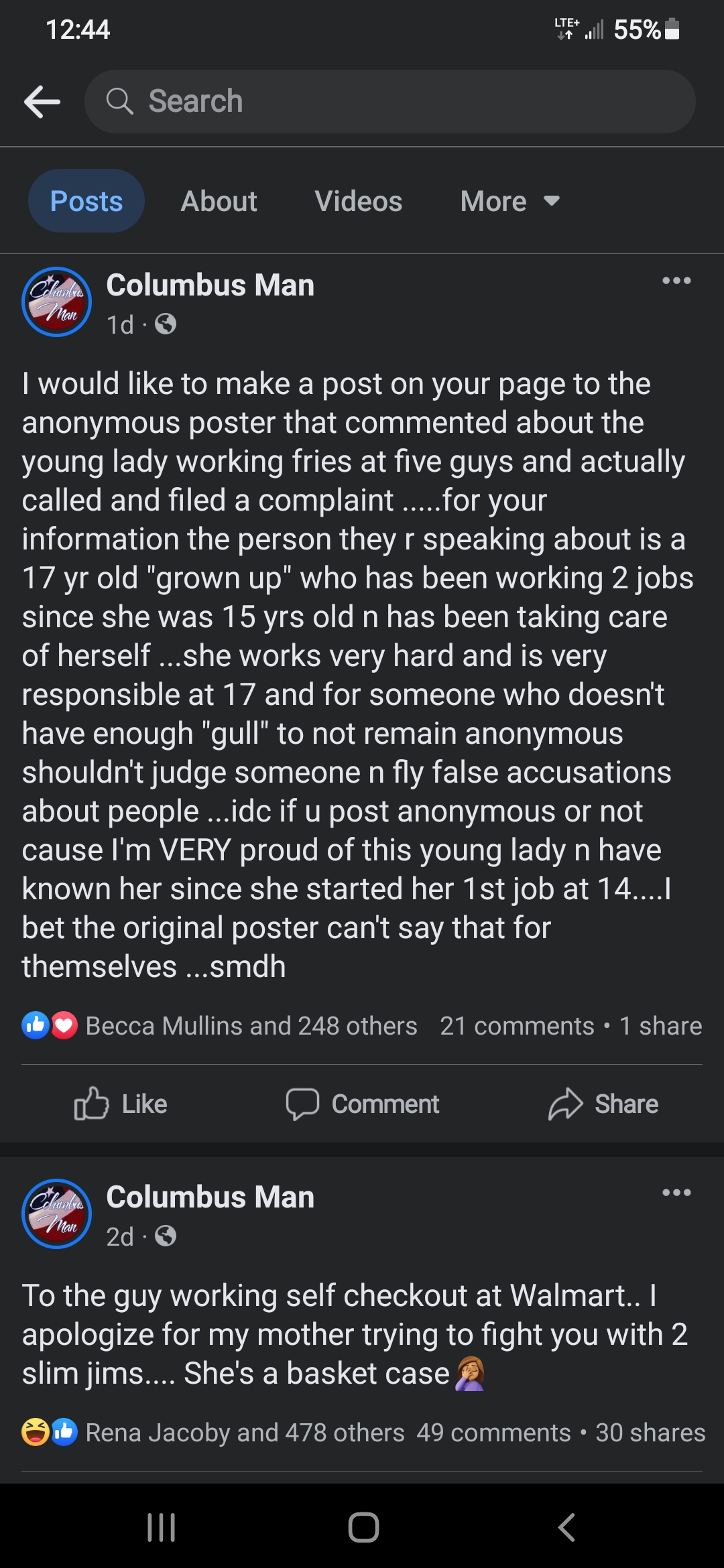
Task: Open options menu for first post
Action: coord(676,281)
